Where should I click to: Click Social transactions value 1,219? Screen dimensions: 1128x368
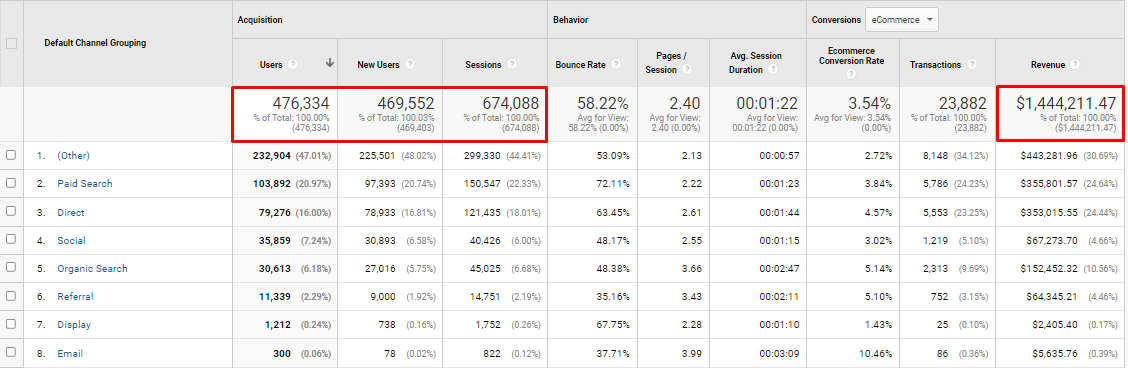937,240
